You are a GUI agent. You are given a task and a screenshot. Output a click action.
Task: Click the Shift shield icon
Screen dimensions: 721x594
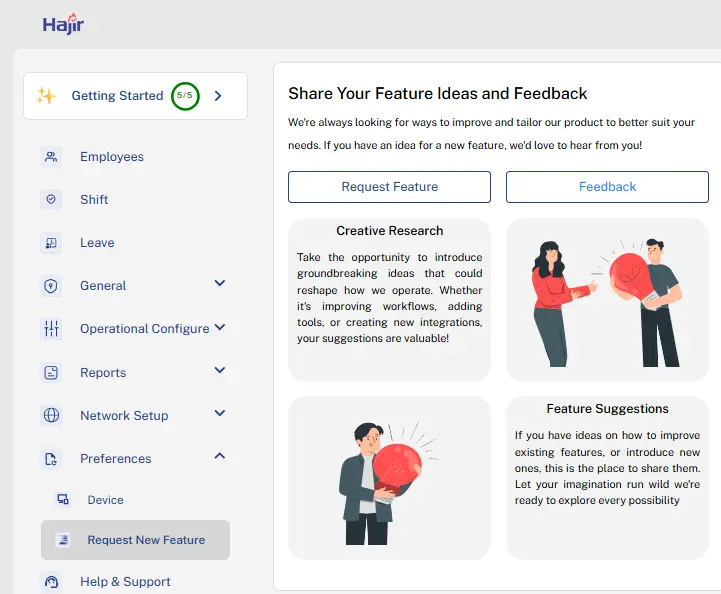click(x=51, y=200)
